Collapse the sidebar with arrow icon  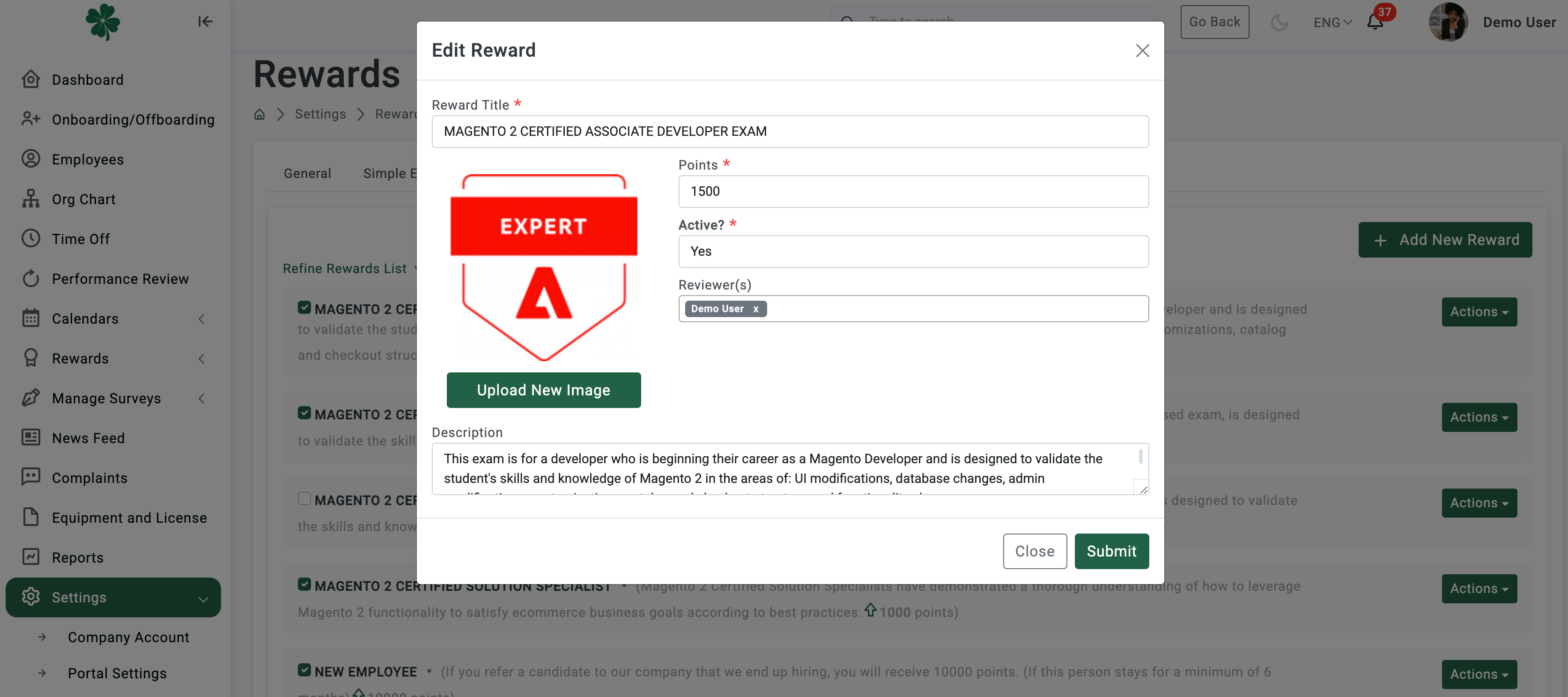(205, 22)
